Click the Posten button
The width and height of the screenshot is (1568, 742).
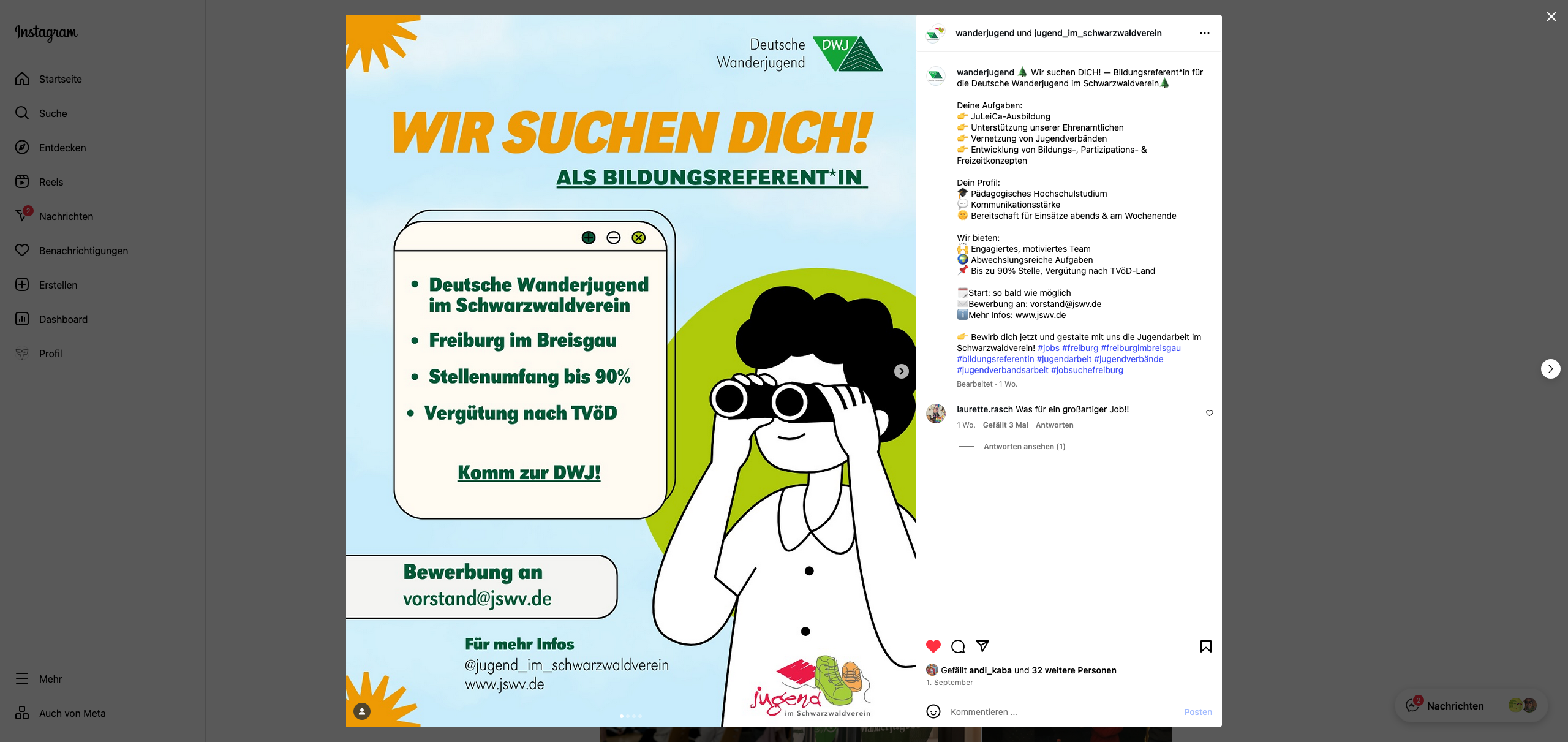click(1198, 712)
